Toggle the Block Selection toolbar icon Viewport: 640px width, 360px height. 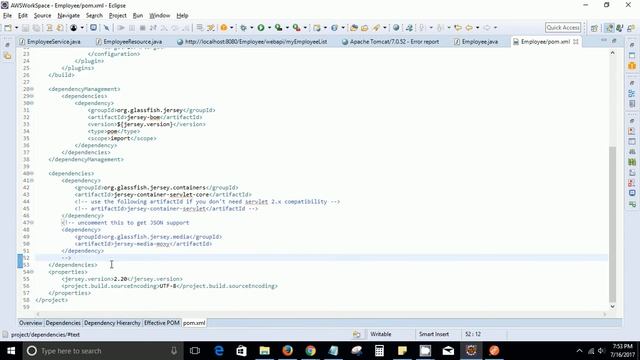click(x=200, y=28)
